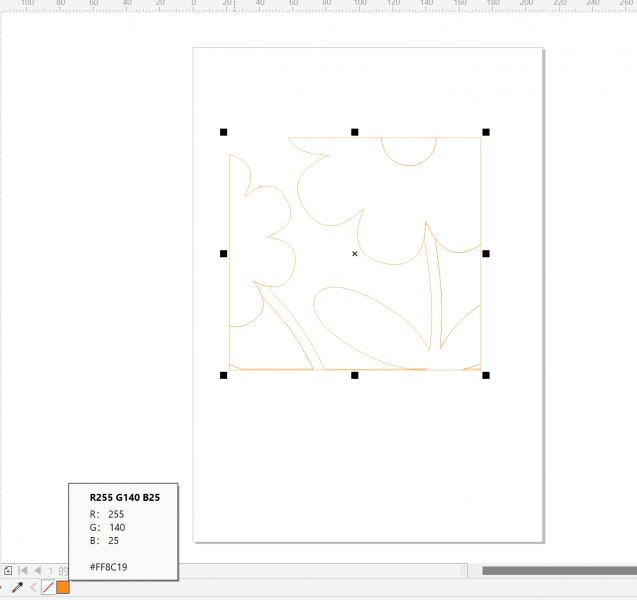The image size is (637, 600).
Task: Click the bottom-center selection handle
Action: coord(355,376)
